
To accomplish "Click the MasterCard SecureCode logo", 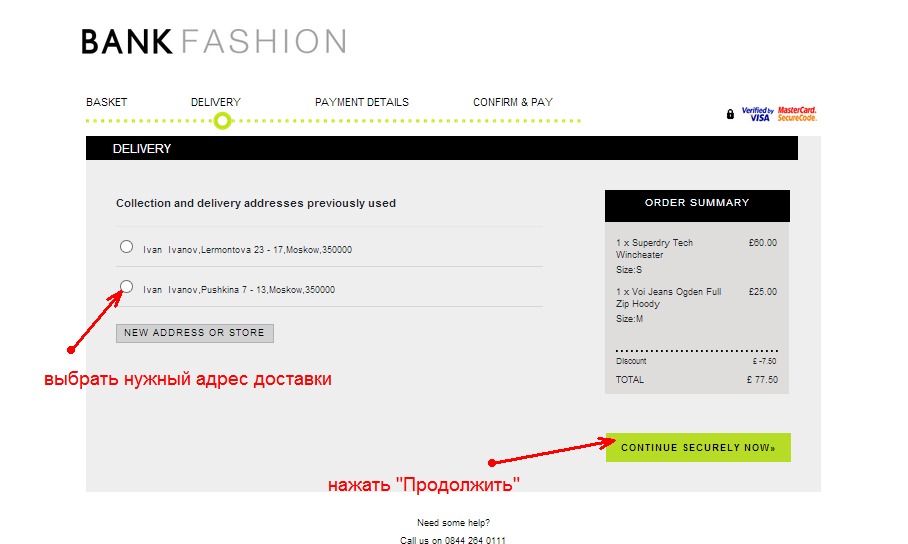I will point(797,114).
